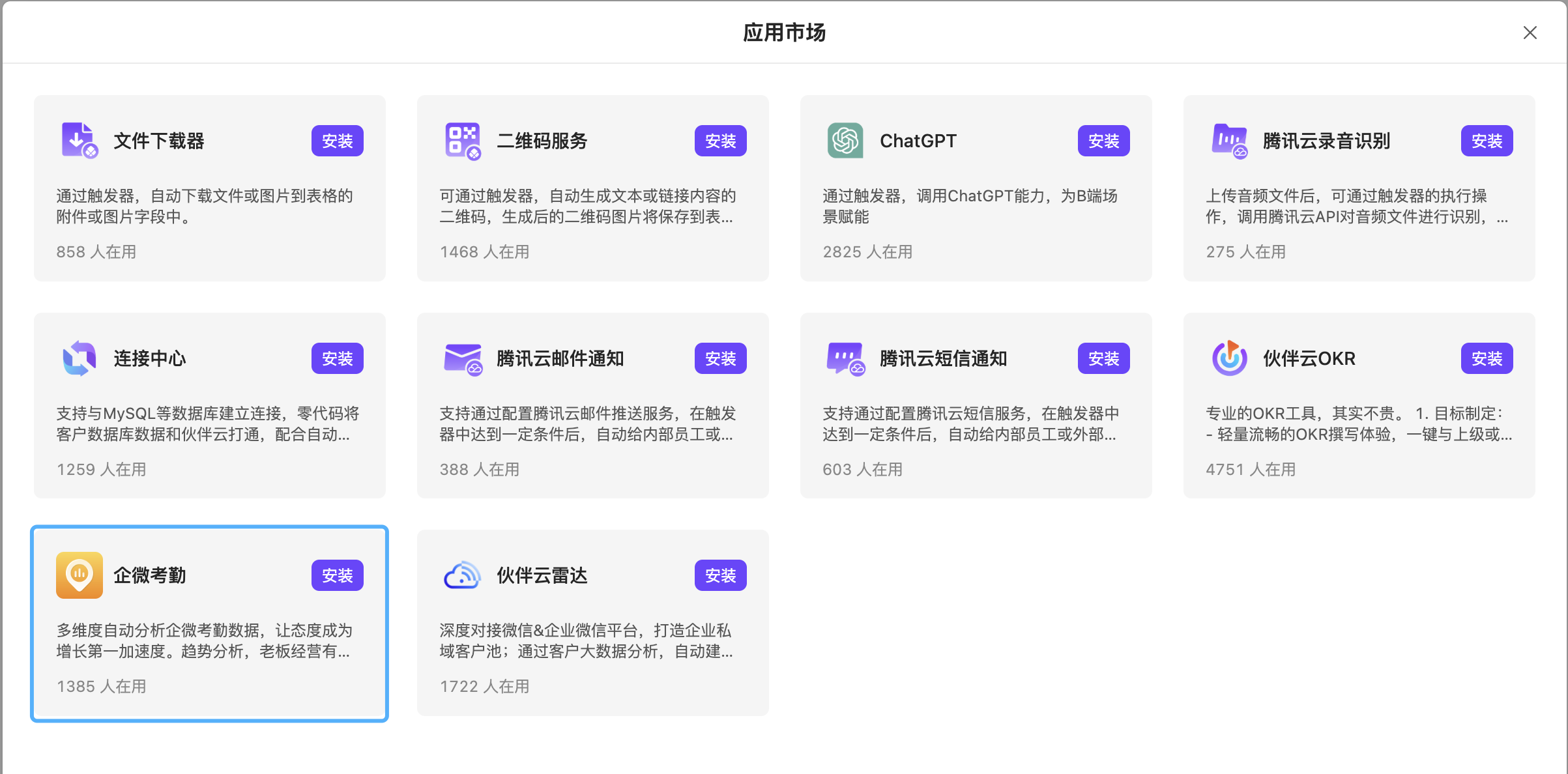Click the 275 人在用 usage count
The height and width of the screenshot is (774, 1568).
[x=1246, y=252]
